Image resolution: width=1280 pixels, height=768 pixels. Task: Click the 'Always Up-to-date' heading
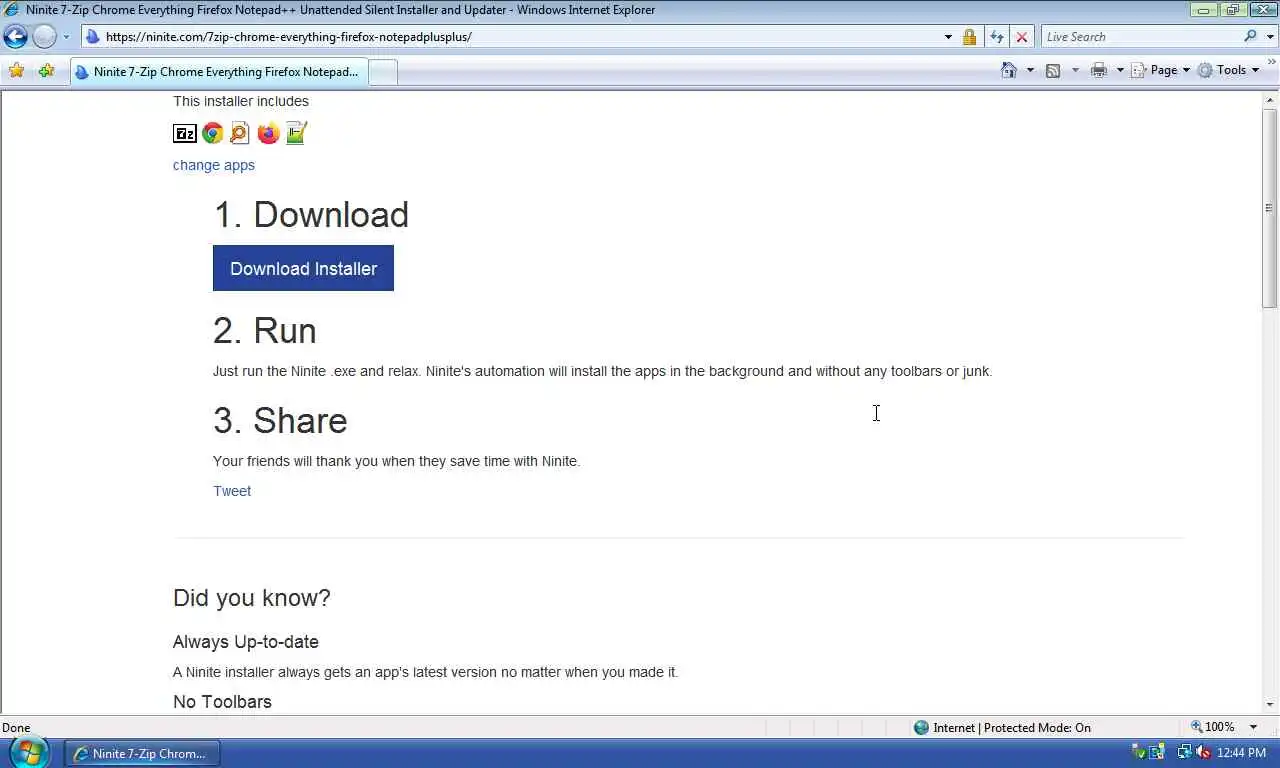click(x=246, y=642)
